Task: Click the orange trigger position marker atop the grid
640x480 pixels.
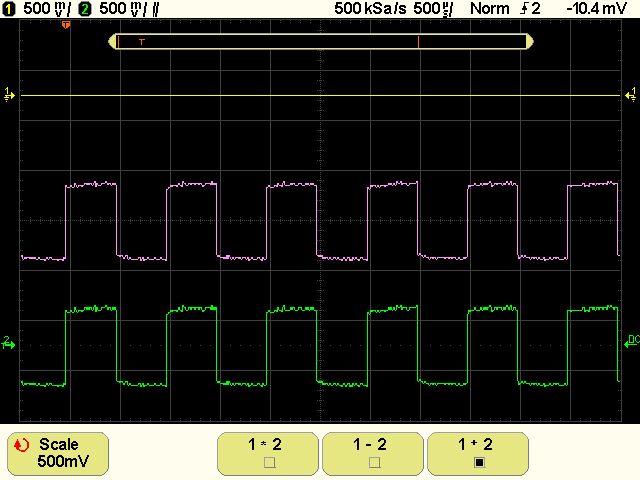Action: click(66, 25)
